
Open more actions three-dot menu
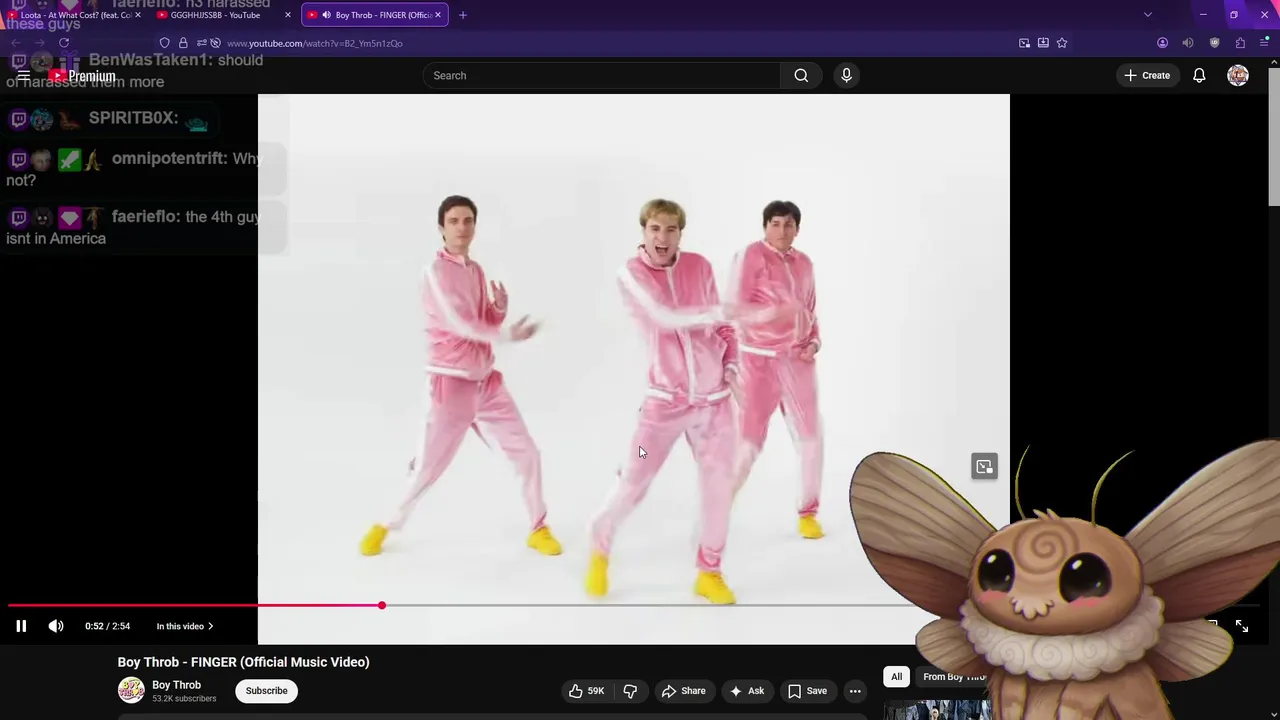pos(855,691)
